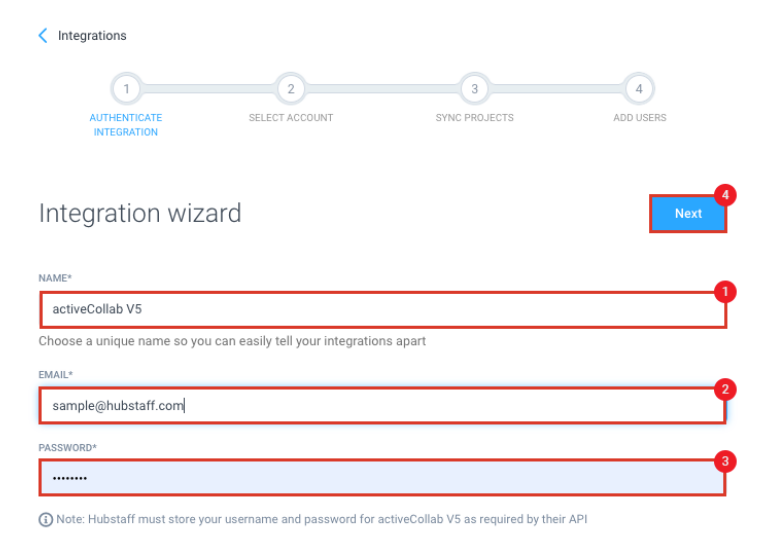Screen dimensions: 775x541
Task: Select step 2 circle in wizard progress
Action: (290, 89)
